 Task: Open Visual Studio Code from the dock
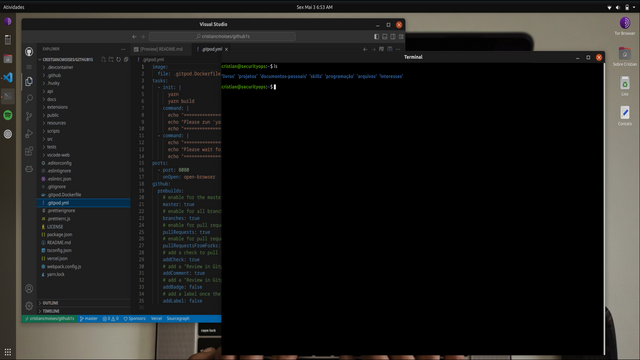(x=8, y=77)
